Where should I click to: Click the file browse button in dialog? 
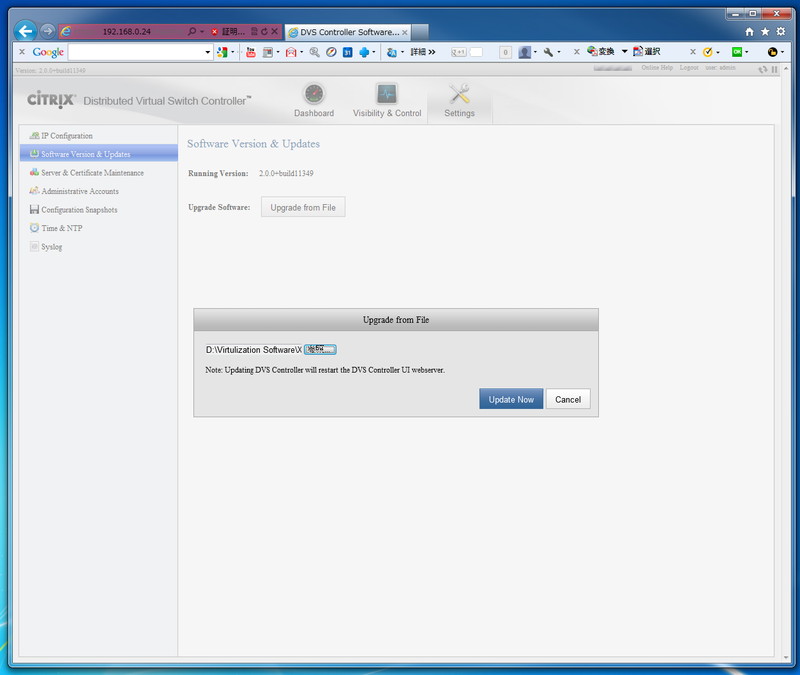(320, 349)
